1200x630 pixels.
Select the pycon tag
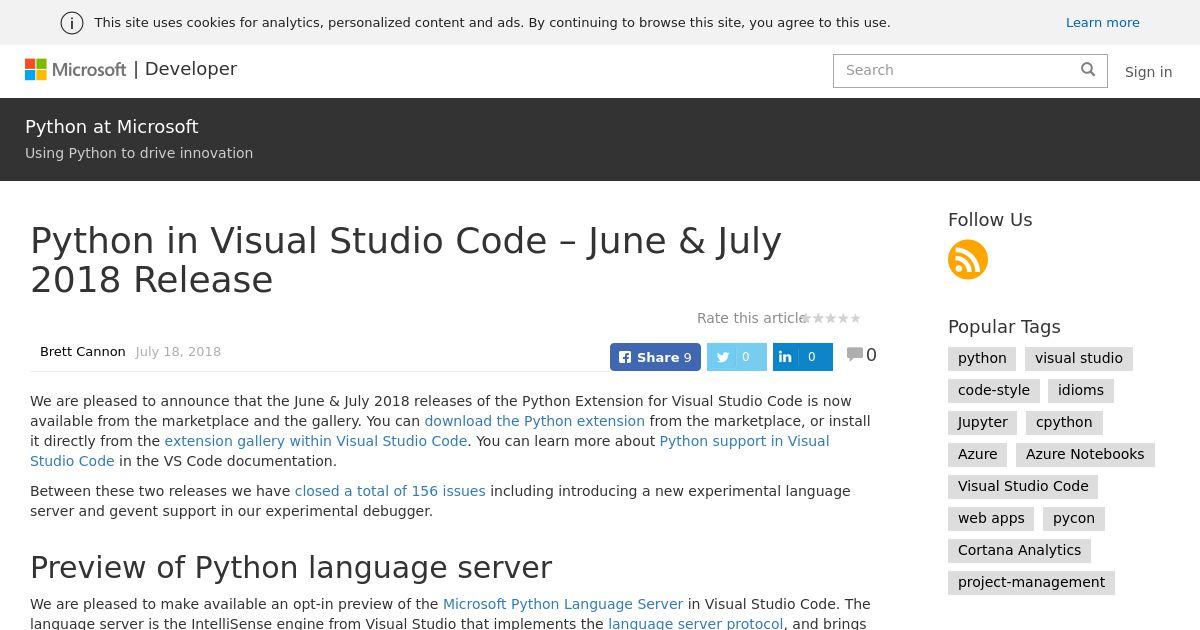click(1074, 519)
